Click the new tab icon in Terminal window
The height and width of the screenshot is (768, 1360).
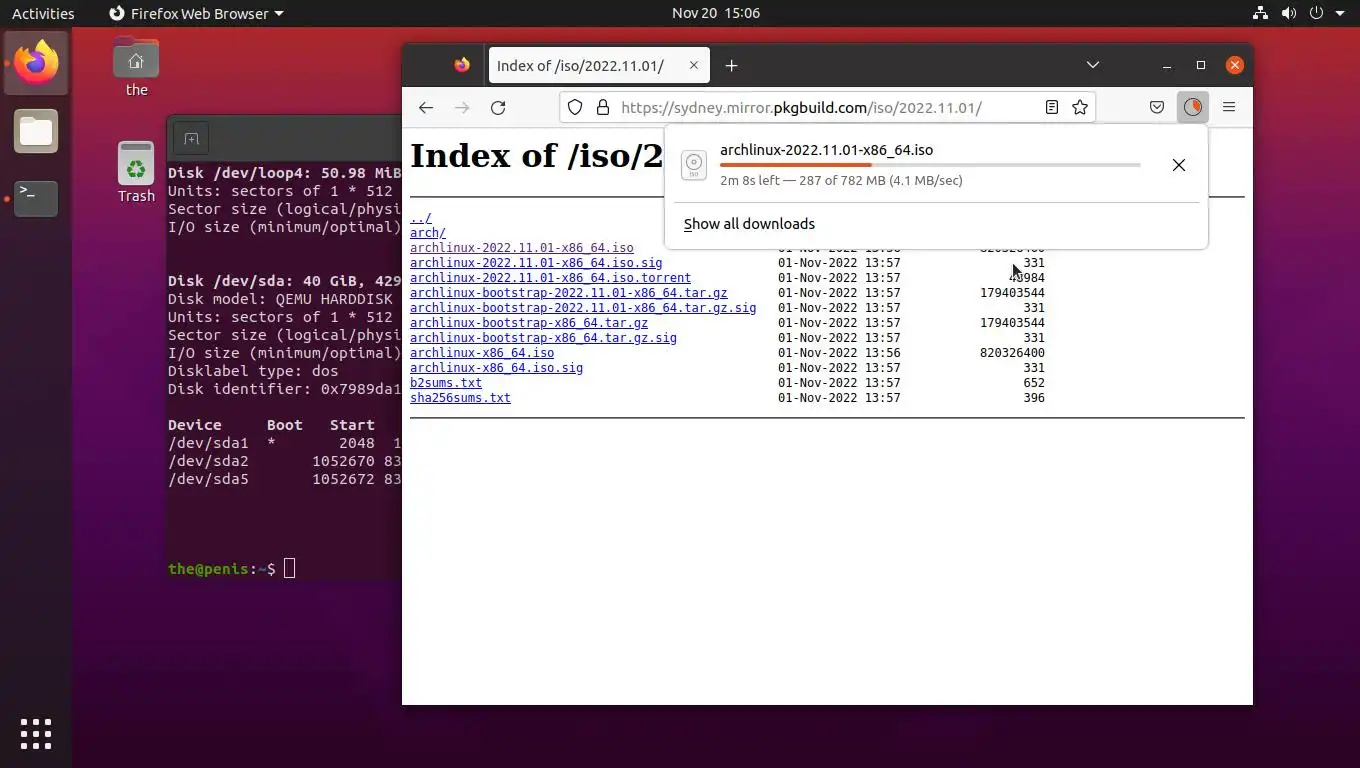pos(191,138)
